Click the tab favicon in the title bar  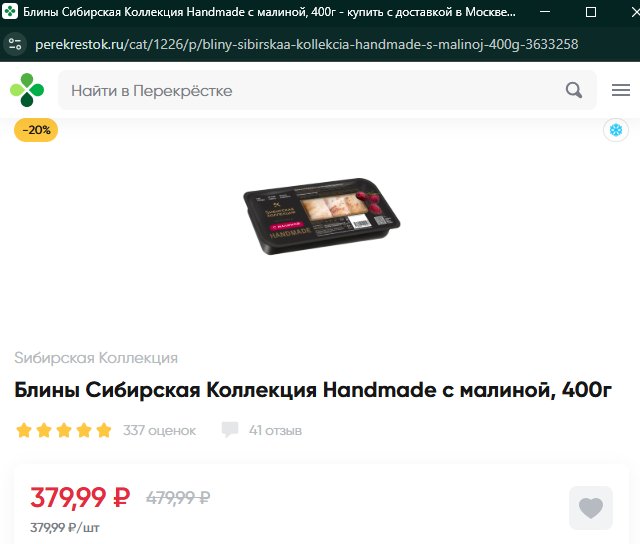click(10, 11)
